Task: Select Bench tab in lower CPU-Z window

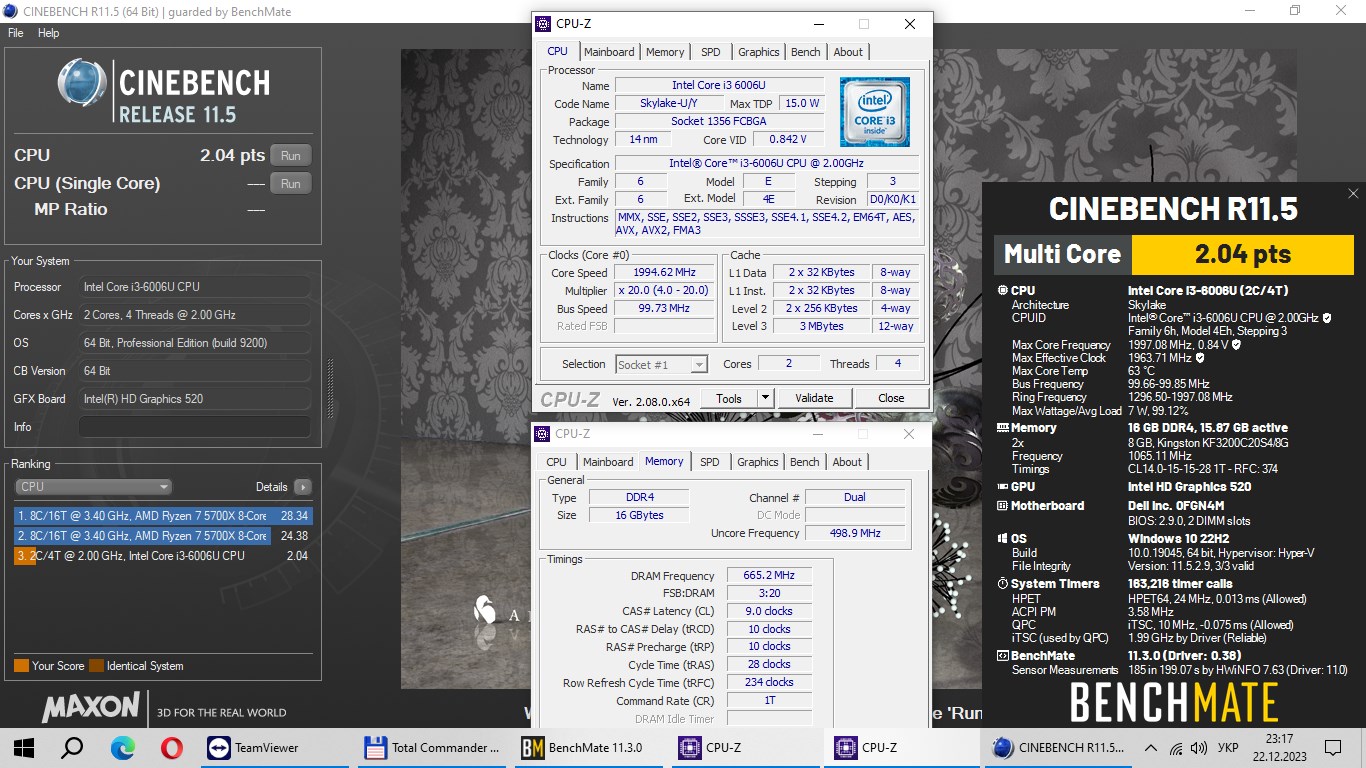Action: [x=805, y=462]
